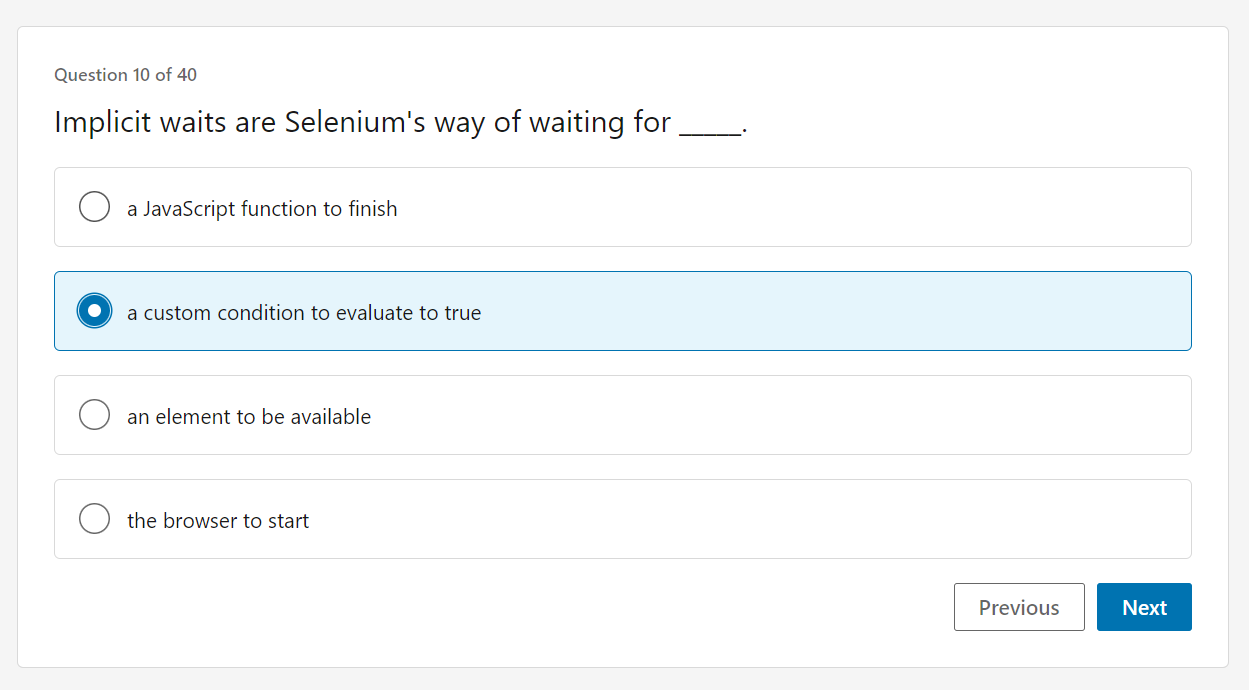
Task: Click the answer text "a JavaScript function to finish"
Action: (261, 208)
